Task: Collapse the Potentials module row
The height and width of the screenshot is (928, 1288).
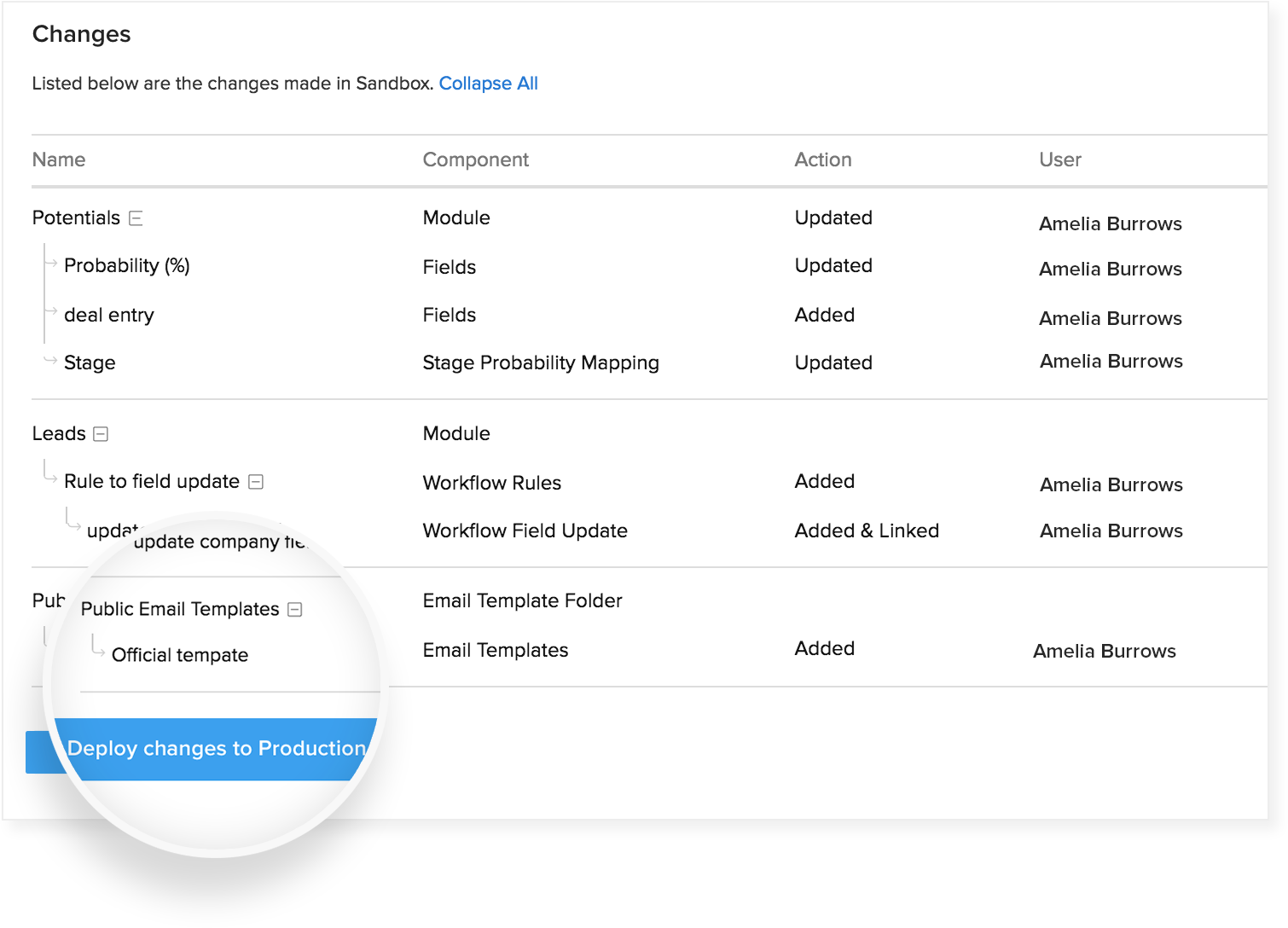Action: click(x=136, y=218)
